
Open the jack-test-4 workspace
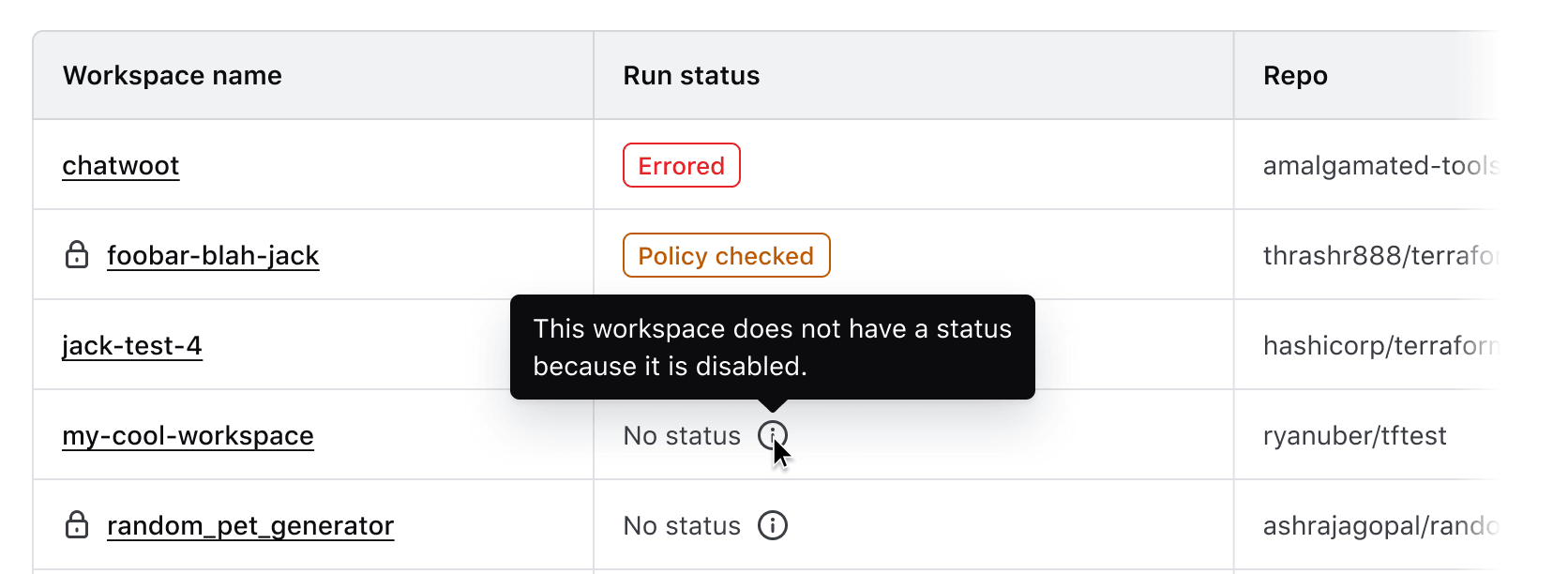tap(132, 345)
